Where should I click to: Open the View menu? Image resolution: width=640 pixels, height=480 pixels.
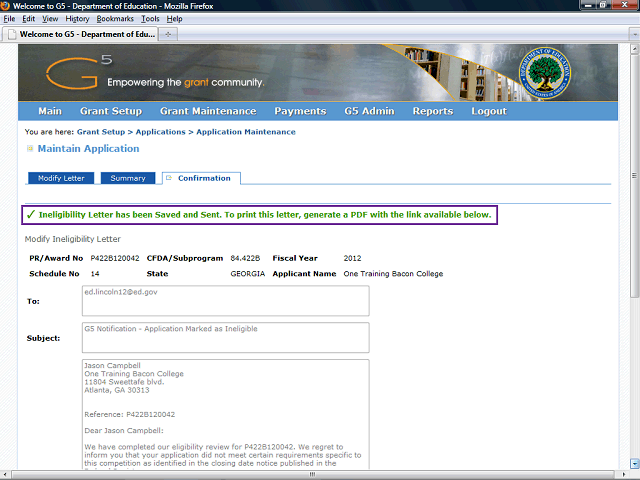50,19
